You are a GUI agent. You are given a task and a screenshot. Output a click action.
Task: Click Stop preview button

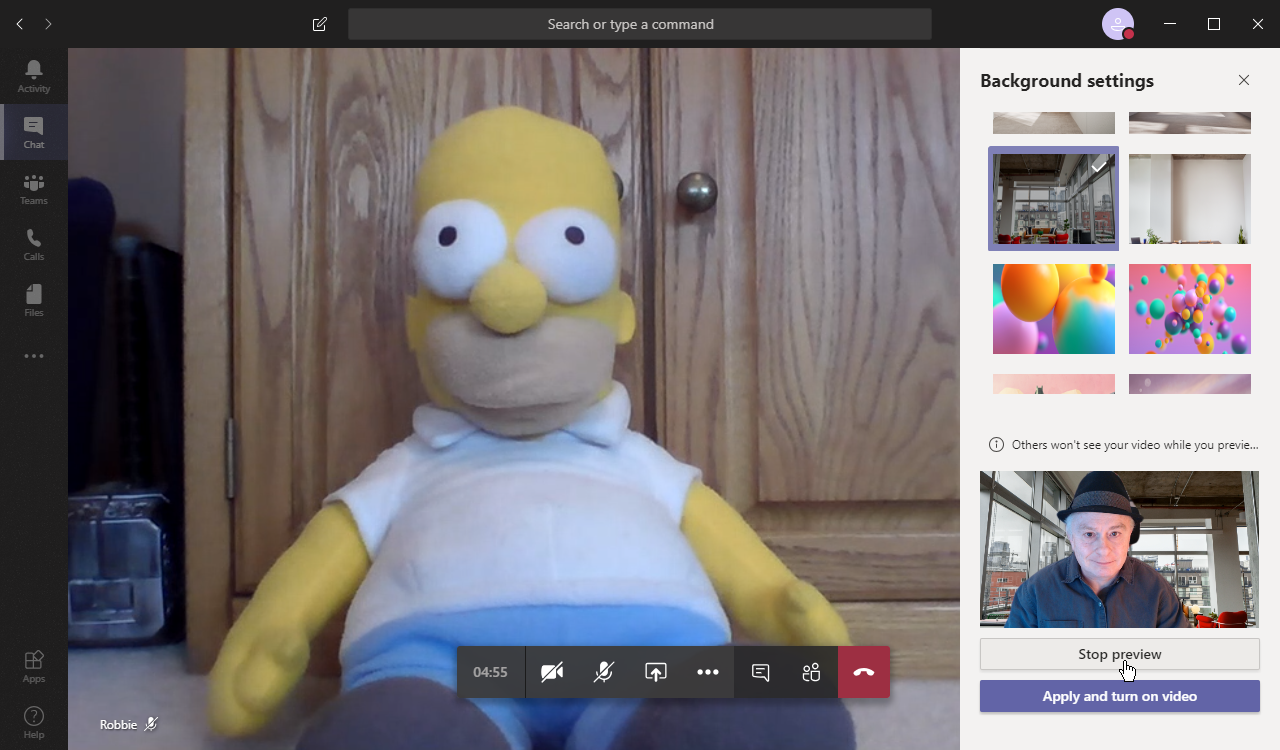pos(1120,654)
